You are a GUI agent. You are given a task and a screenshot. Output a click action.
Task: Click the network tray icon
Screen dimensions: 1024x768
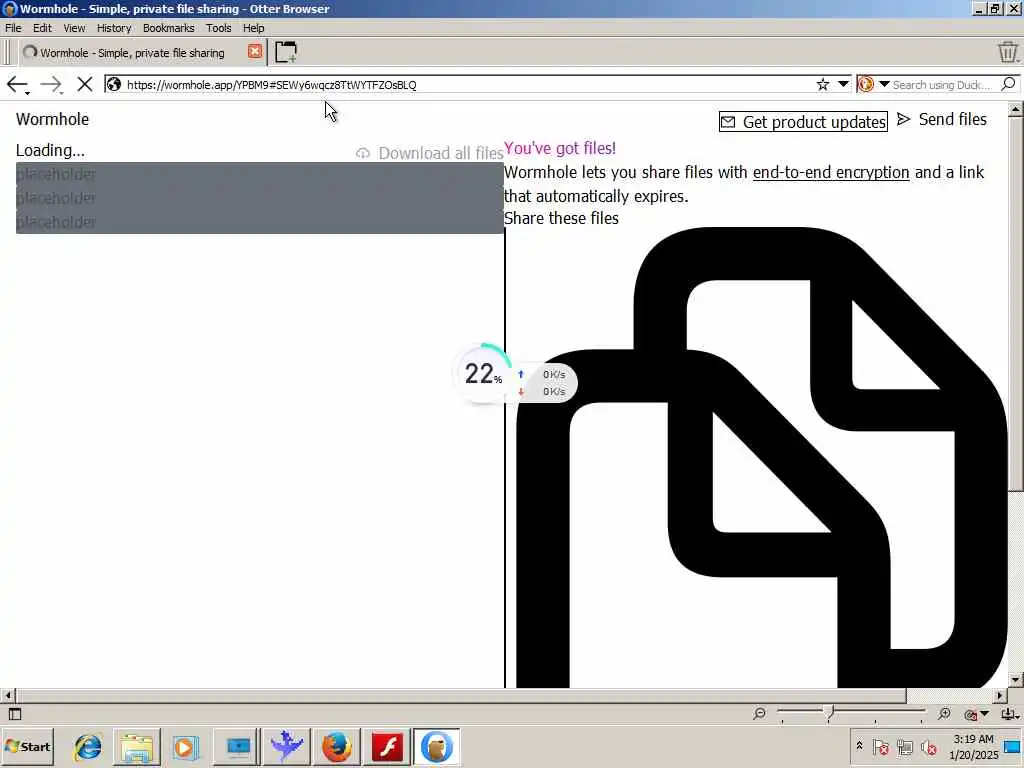[x=905, y=746]
